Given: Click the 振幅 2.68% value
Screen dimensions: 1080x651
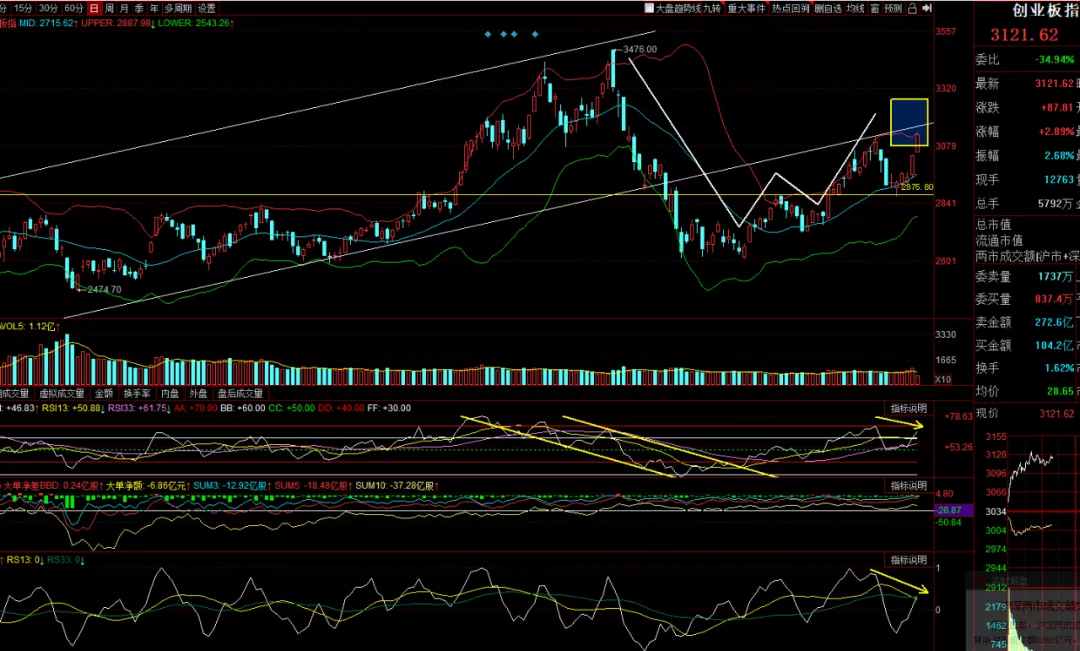Looking at the screenshot, I should tap(1059, 156).
